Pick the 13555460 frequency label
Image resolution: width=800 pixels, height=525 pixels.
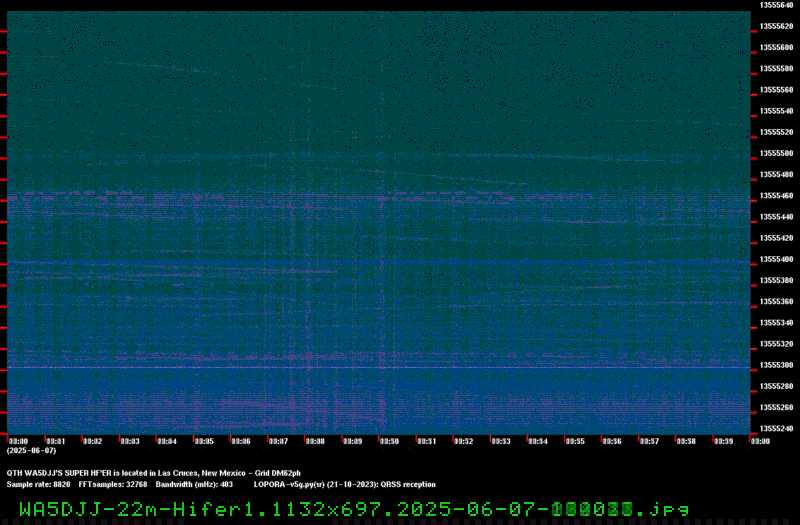777,195
